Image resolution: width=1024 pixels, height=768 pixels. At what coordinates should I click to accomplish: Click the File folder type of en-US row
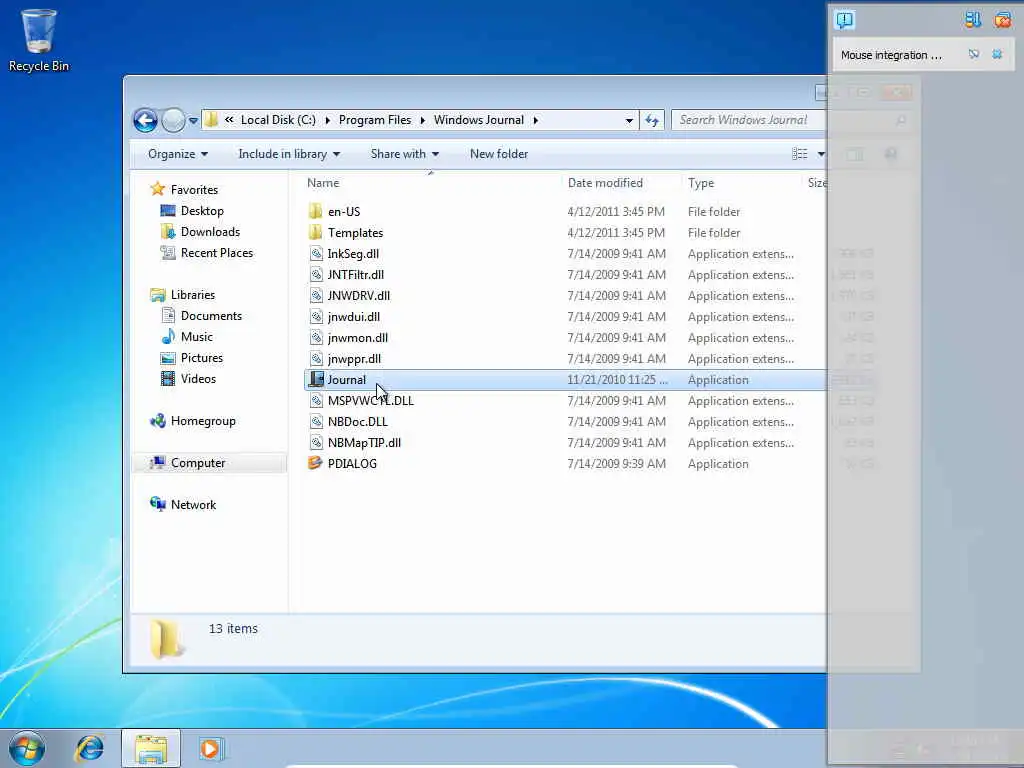tap(714, 212)
